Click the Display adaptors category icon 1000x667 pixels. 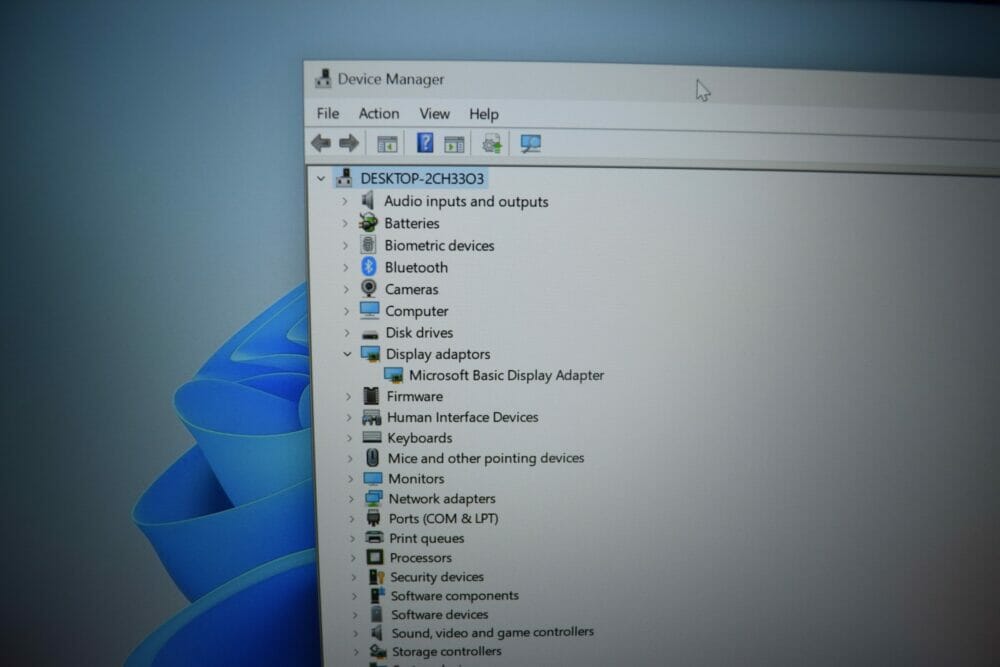[x=371, y=354]
